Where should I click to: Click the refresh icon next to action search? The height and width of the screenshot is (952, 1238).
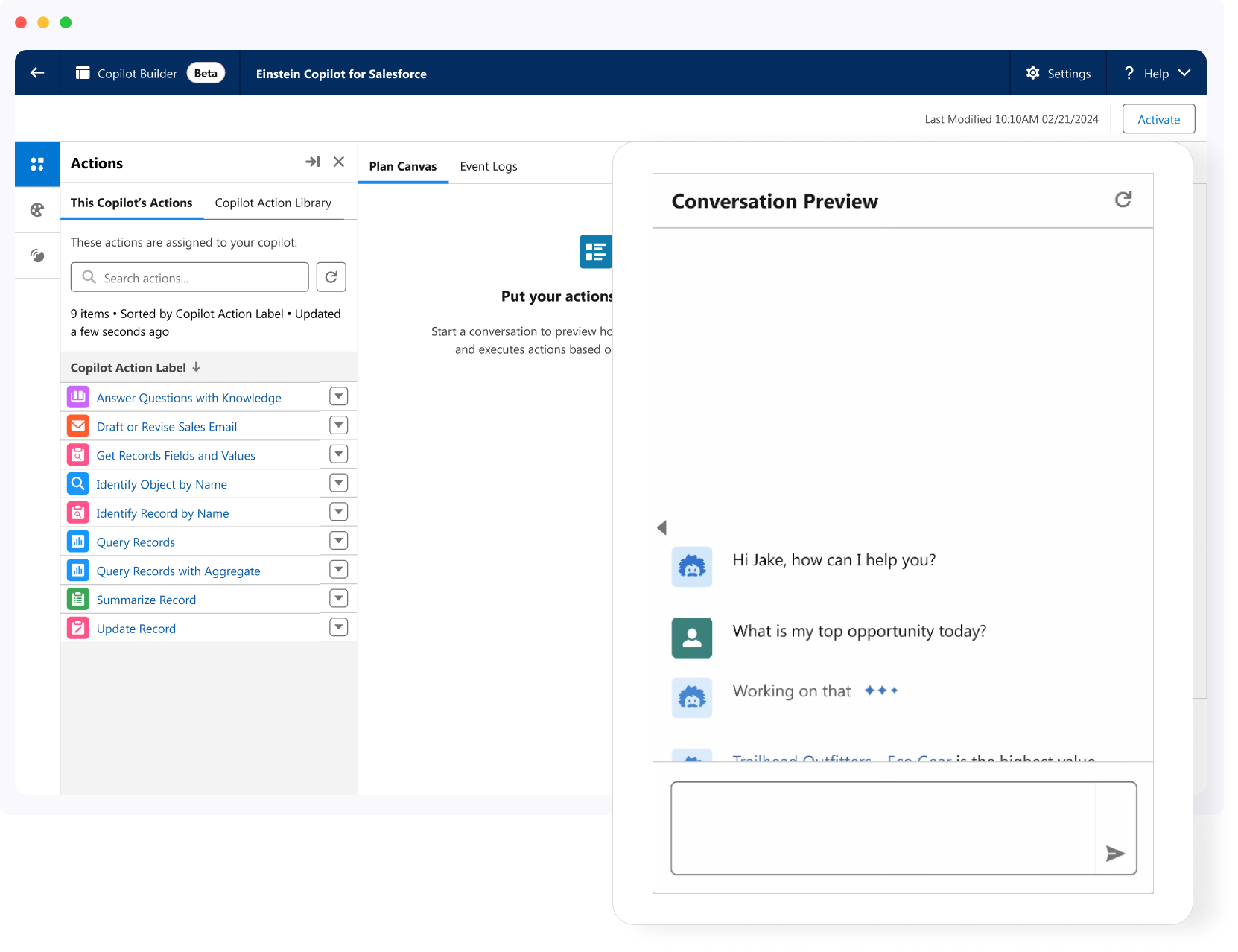pos(331,276)
